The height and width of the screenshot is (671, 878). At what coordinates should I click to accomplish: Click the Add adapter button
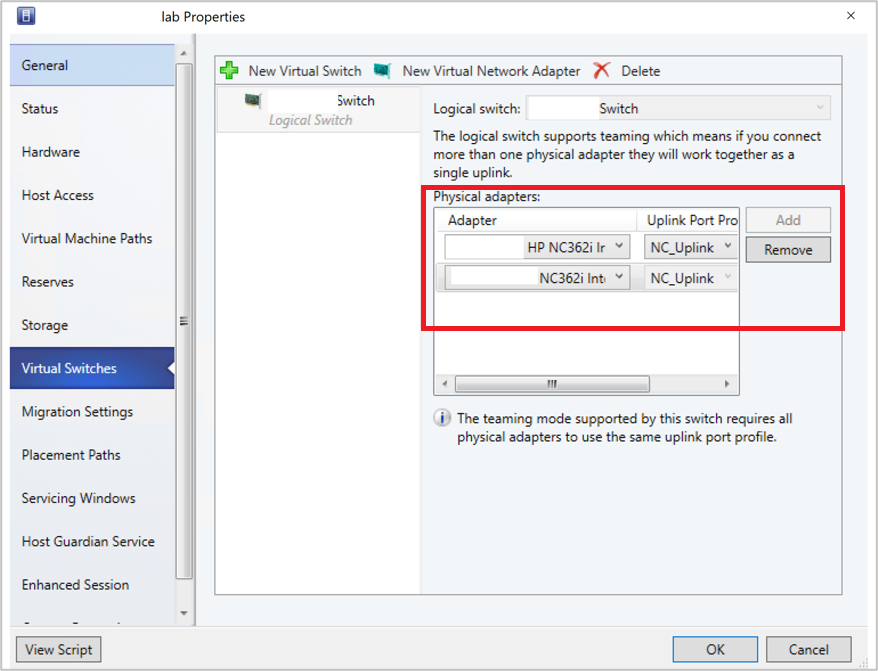788,220
